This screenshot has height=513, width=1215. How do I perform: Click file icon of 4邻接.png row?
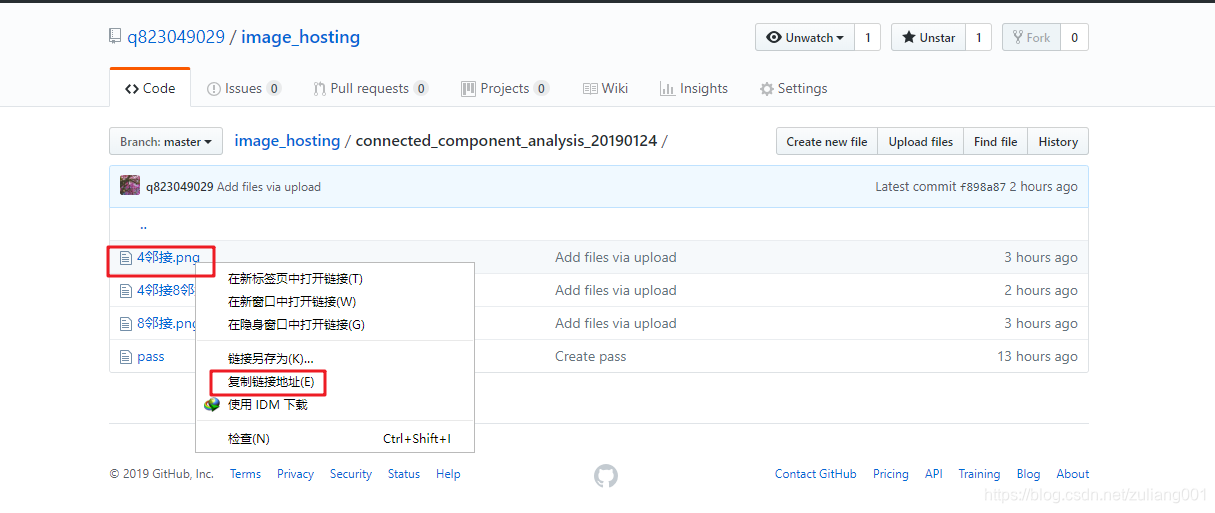point(126,258)
